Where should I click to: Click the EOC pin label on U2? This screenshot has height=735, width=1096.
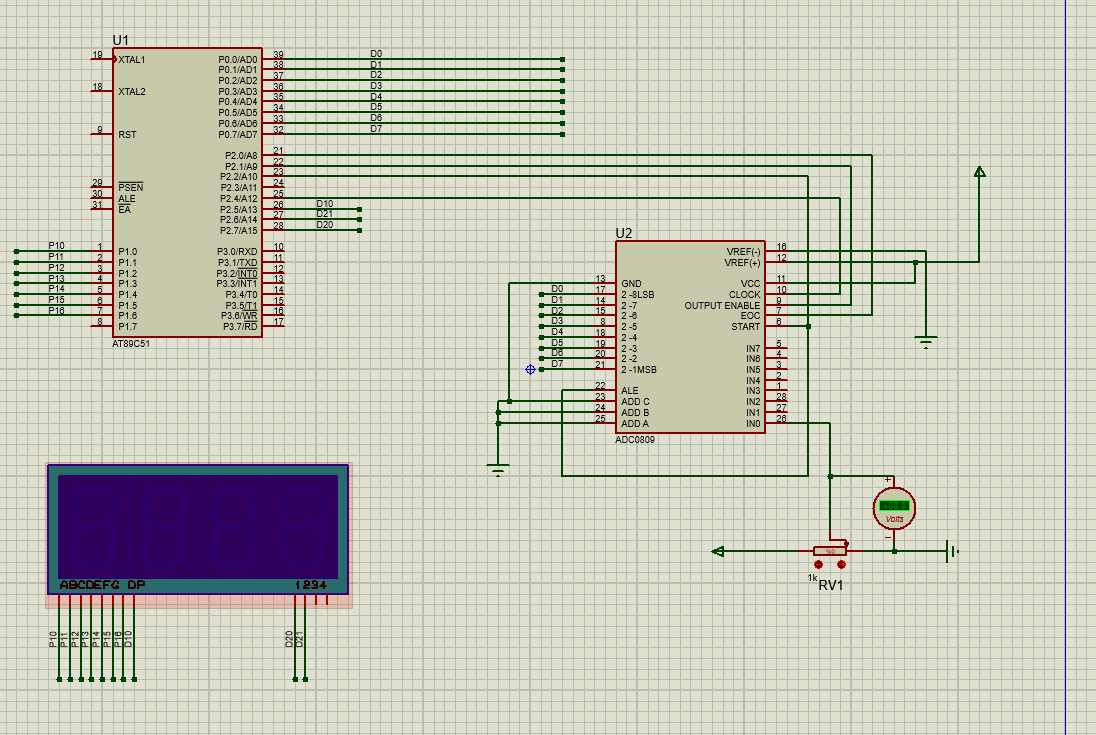(x=750, y=316)
